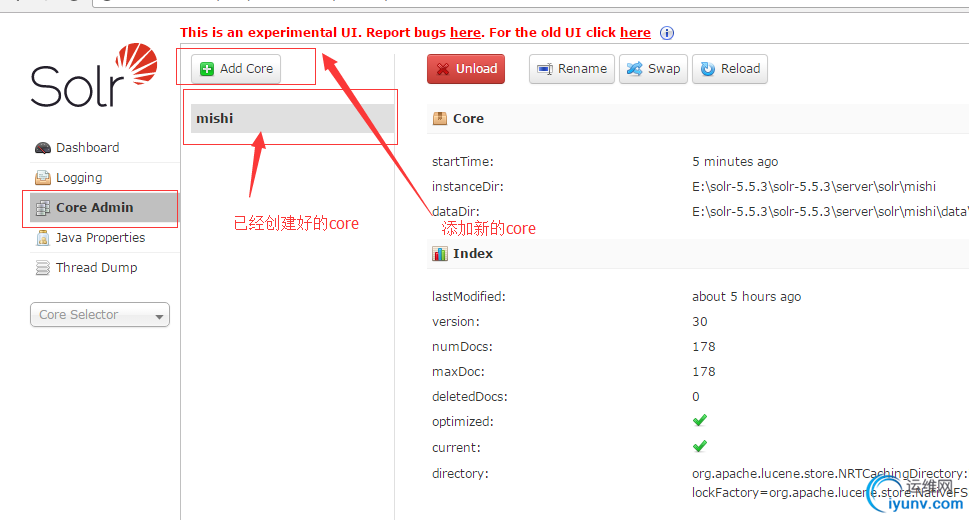Click the Core section heading
The height and width of the screenshot is (520, 969).
coord(468,119)
